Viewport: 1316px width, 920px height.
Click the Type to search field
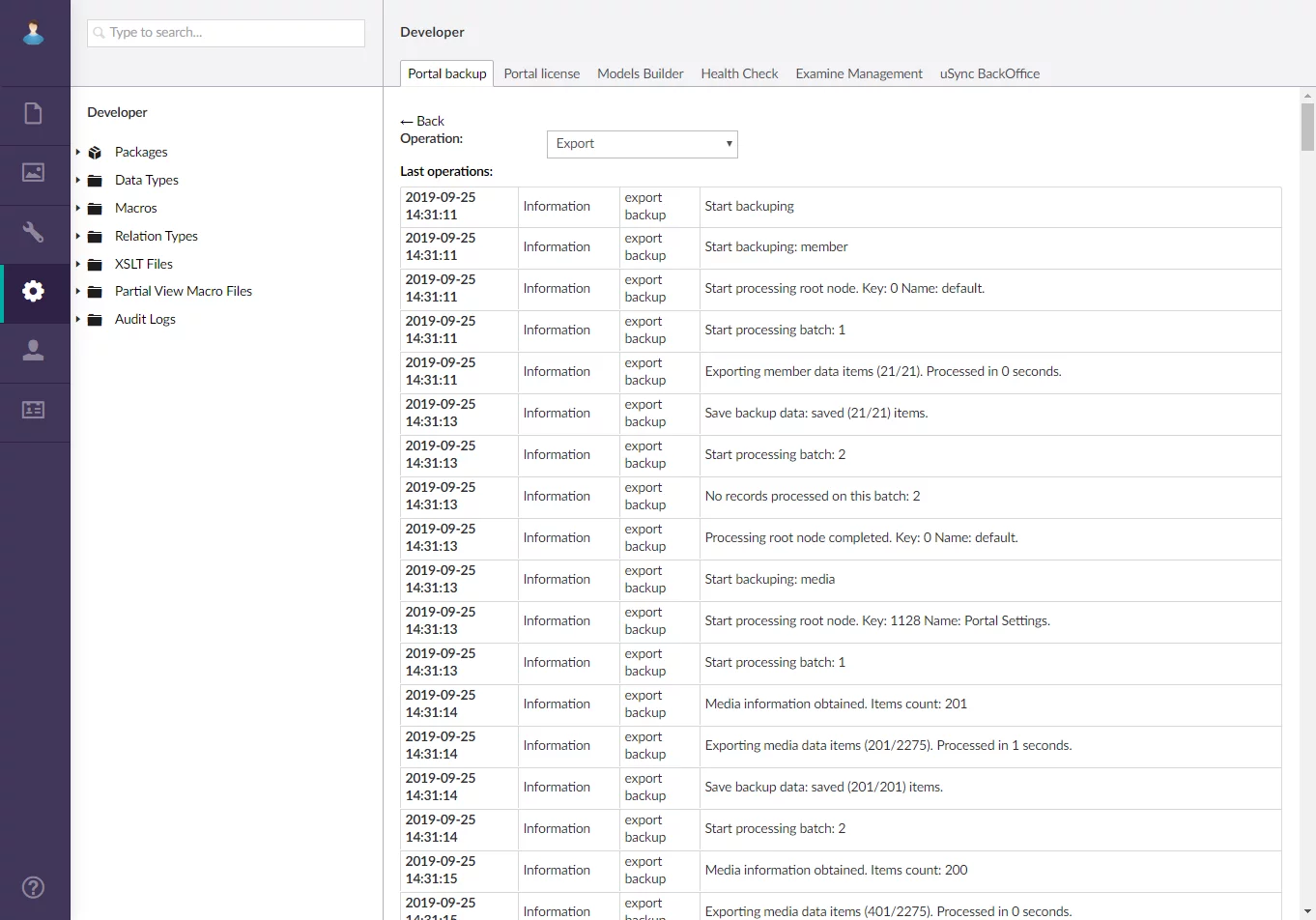[x=226, y=33]
